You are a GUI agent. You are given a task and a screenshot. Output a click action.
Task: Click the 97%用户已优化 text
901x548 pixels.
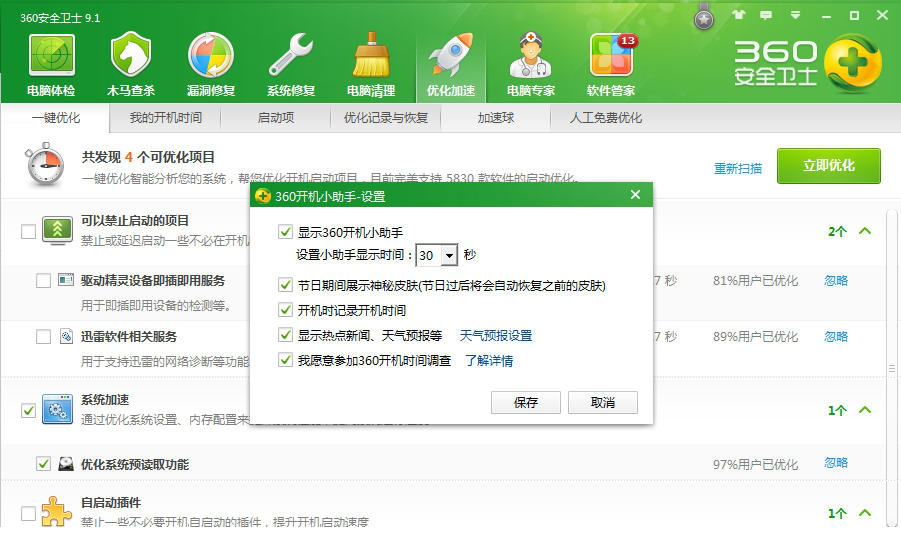pos(756,464)
